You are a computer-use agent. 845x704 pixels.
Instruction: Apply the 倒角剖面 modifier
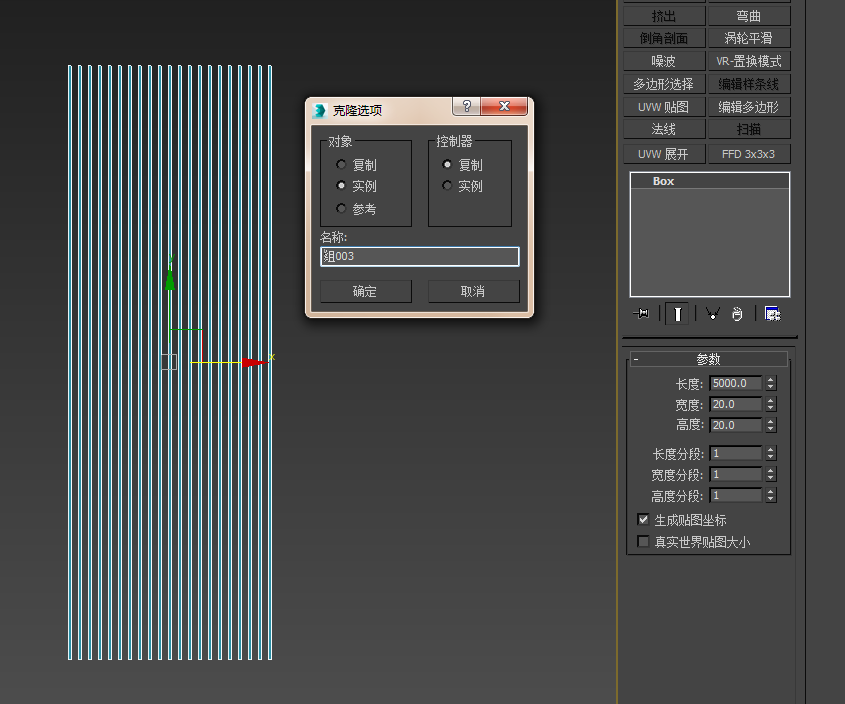pyautogui.click(x=664, y=38)
